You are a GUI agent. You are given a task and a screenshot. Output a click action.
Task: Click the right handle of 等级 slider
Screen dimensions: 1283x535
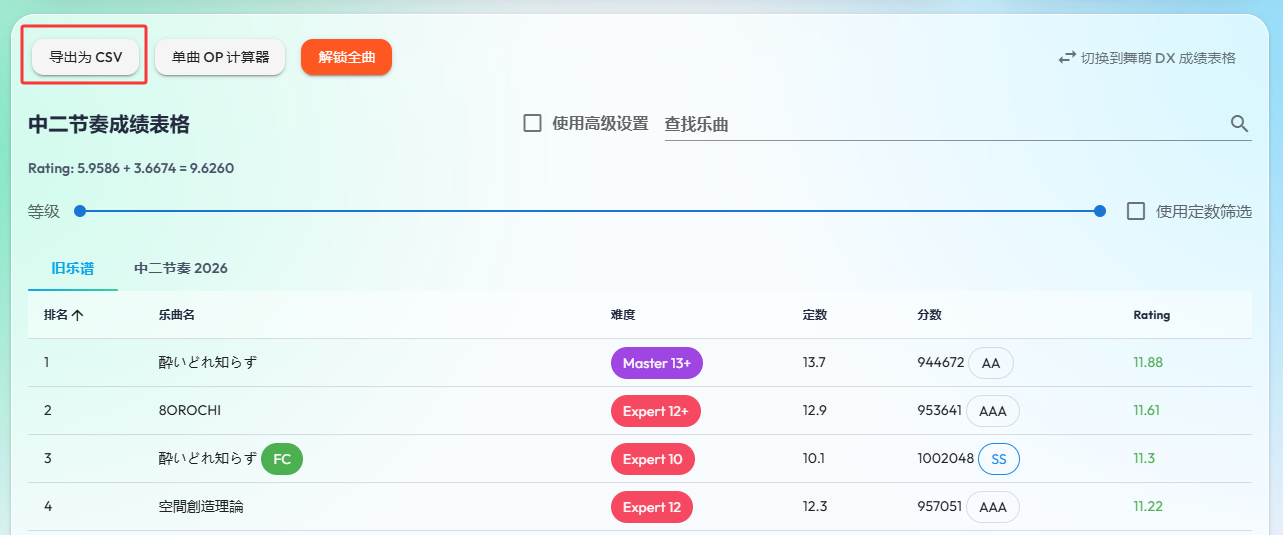[x=1100, y=211]
